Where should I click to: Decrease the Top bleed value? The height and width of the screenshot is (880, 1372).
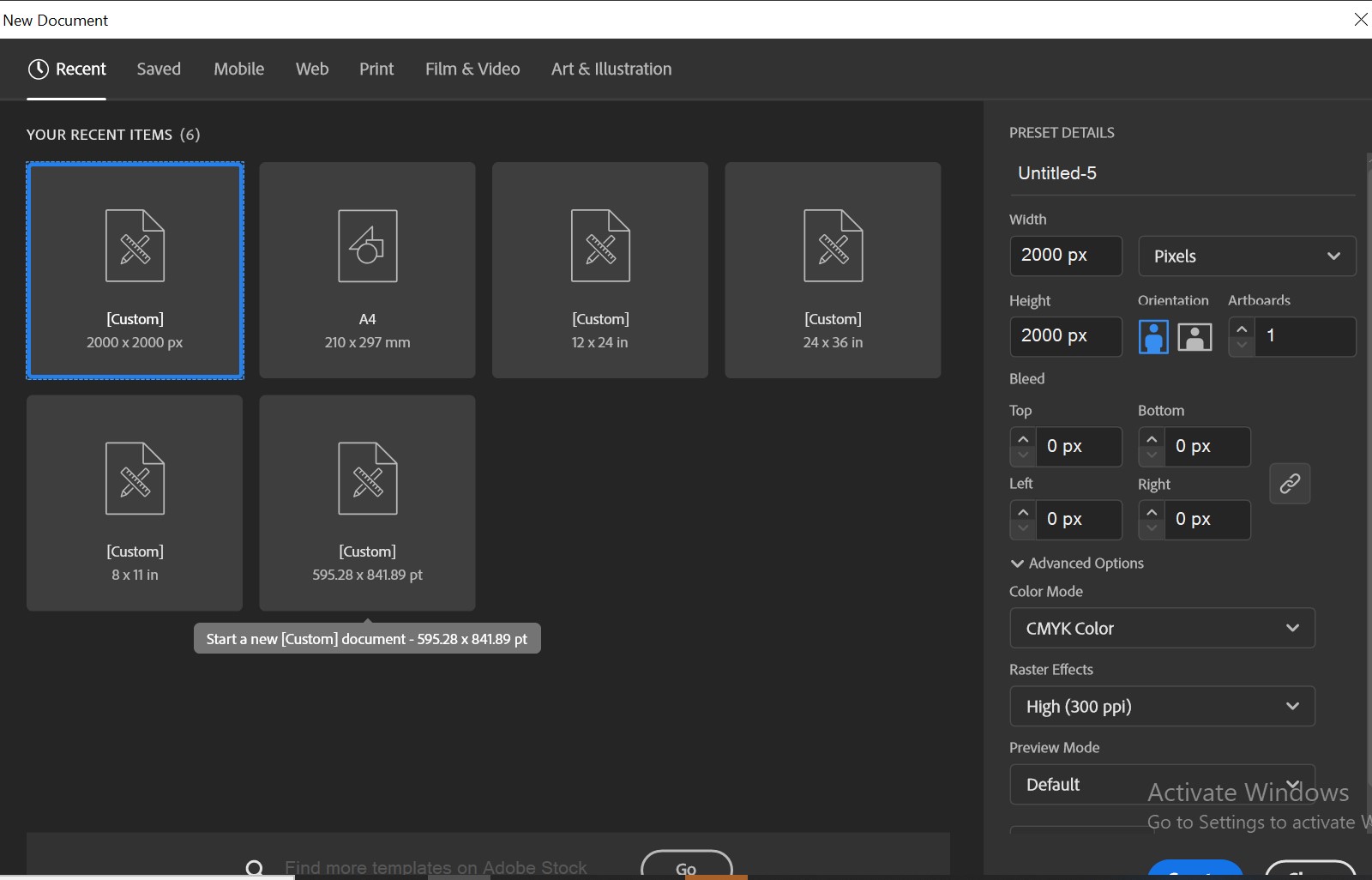(1023, 455)
